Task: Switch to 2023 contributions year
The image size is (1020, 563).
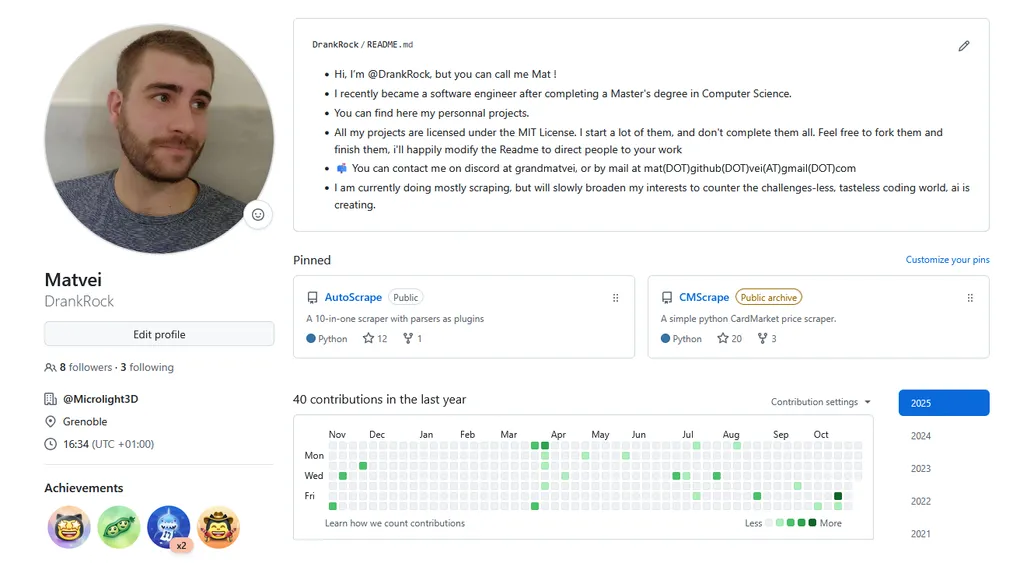Action: [921, 469]
